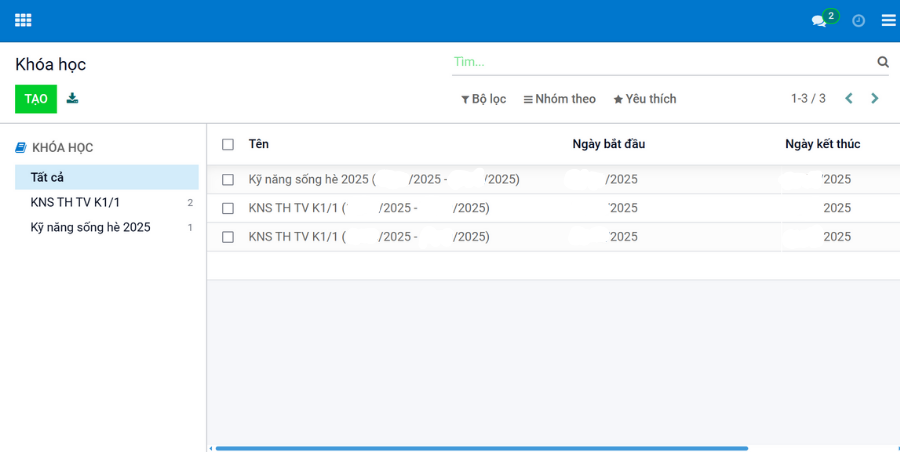The image size is (900, 452).
Task: Go to previous page arrow
Action: click(849, 98)
